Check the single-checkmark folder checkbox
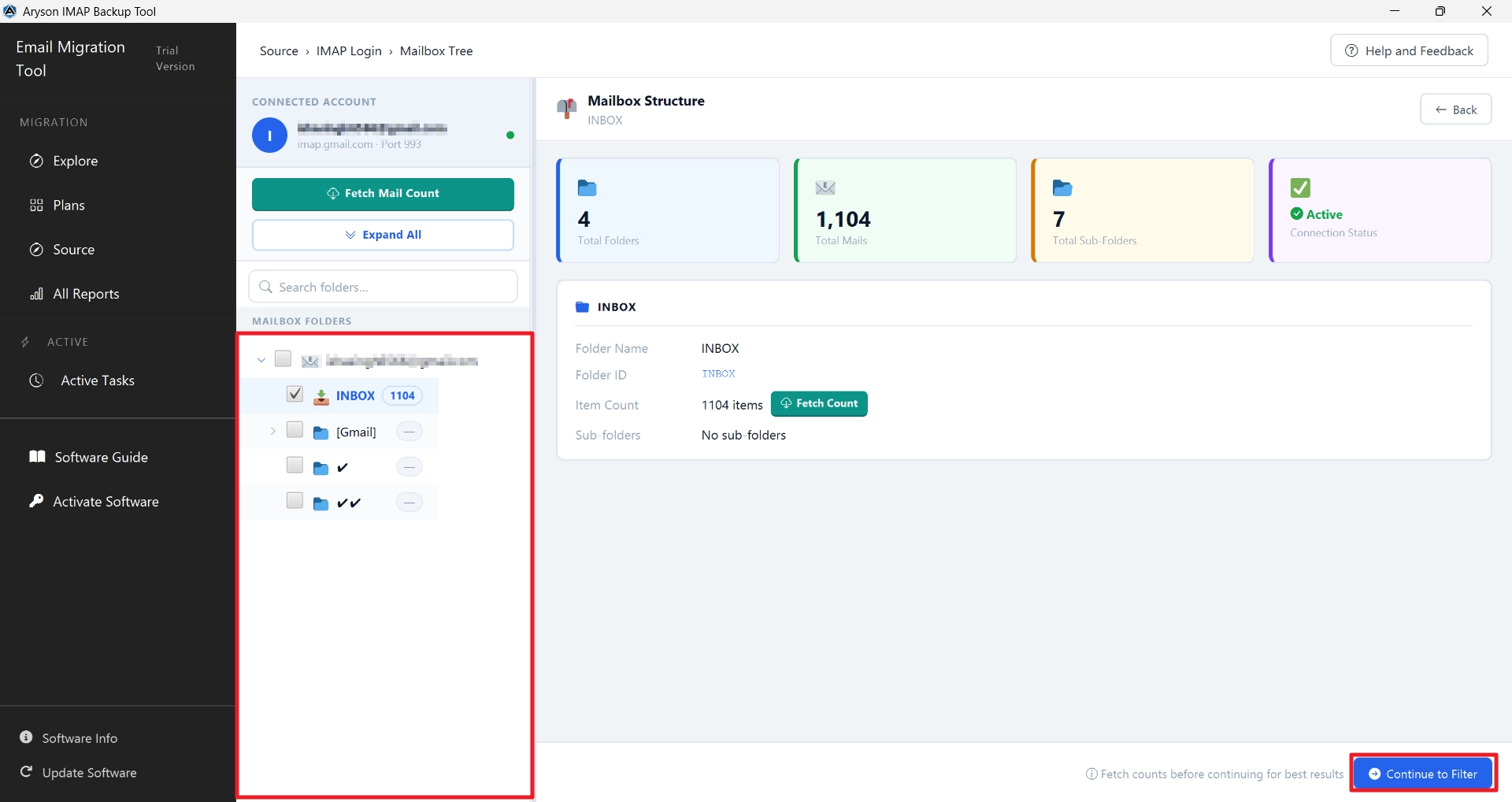This screenshot has width=1512, height=802. point(295,465)
